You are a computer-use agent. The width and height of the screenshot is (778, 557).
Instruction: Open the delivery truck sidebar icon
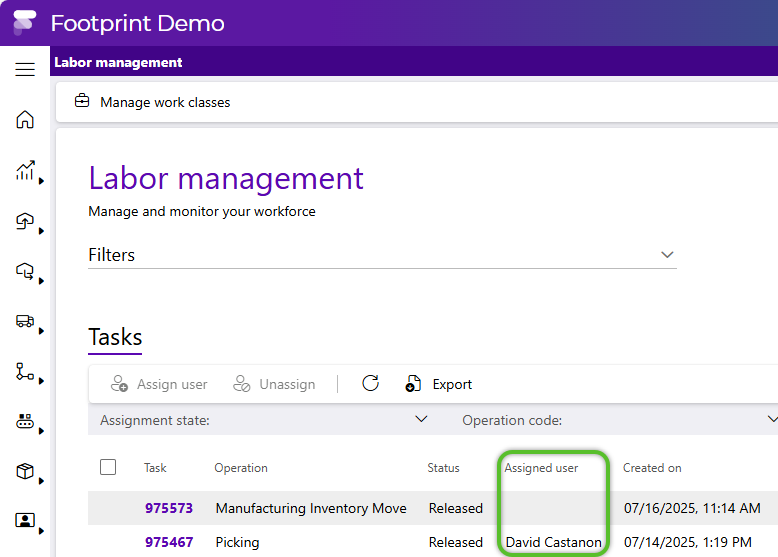click(25, 321)
